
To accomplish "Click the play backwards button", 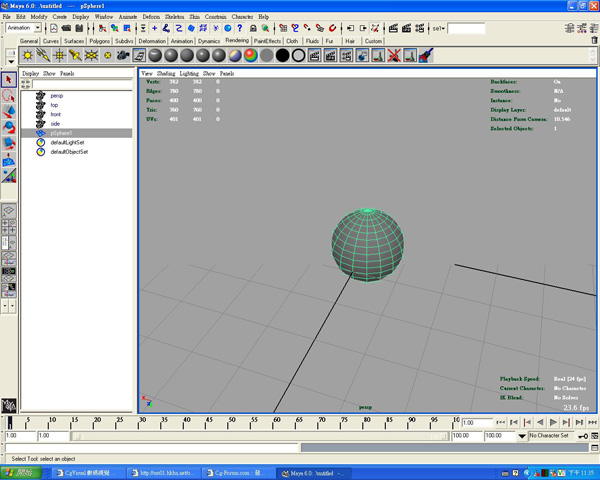I will [540, 422].
